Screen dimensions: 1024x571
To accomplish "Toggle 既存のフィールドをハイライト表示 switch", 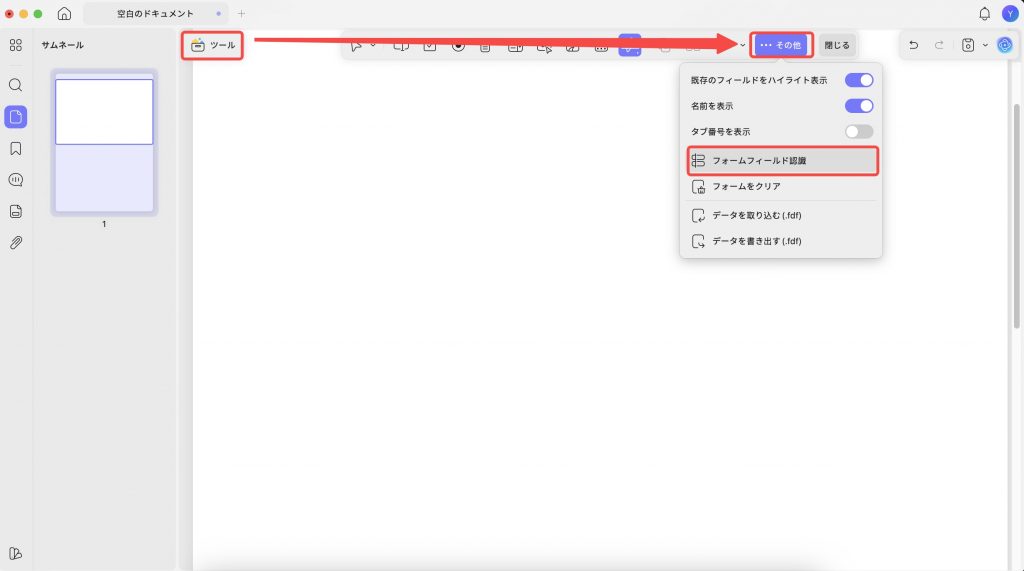I will coord(859,80).
